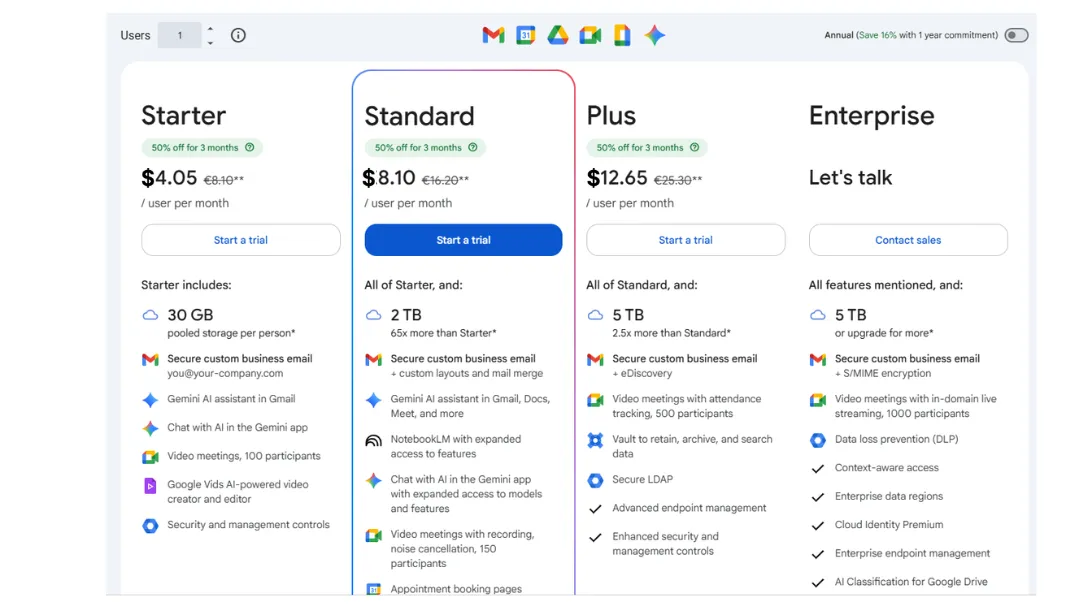Click Gemini icon by Starter Chat with AI
Viewport: 1080px width, 608px height.
(150, 428)
